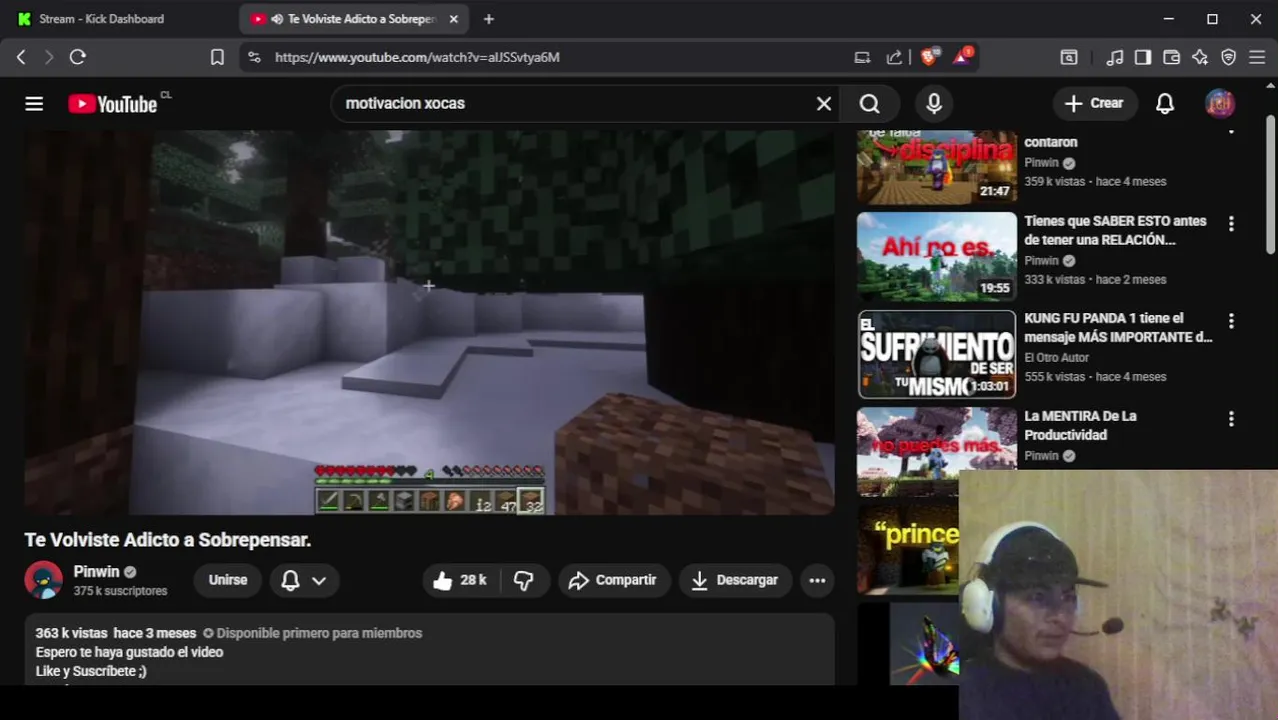Screen dimensions: 1278x720
Task: Click the Unirse membership button
Action: [x=228, y=580]
